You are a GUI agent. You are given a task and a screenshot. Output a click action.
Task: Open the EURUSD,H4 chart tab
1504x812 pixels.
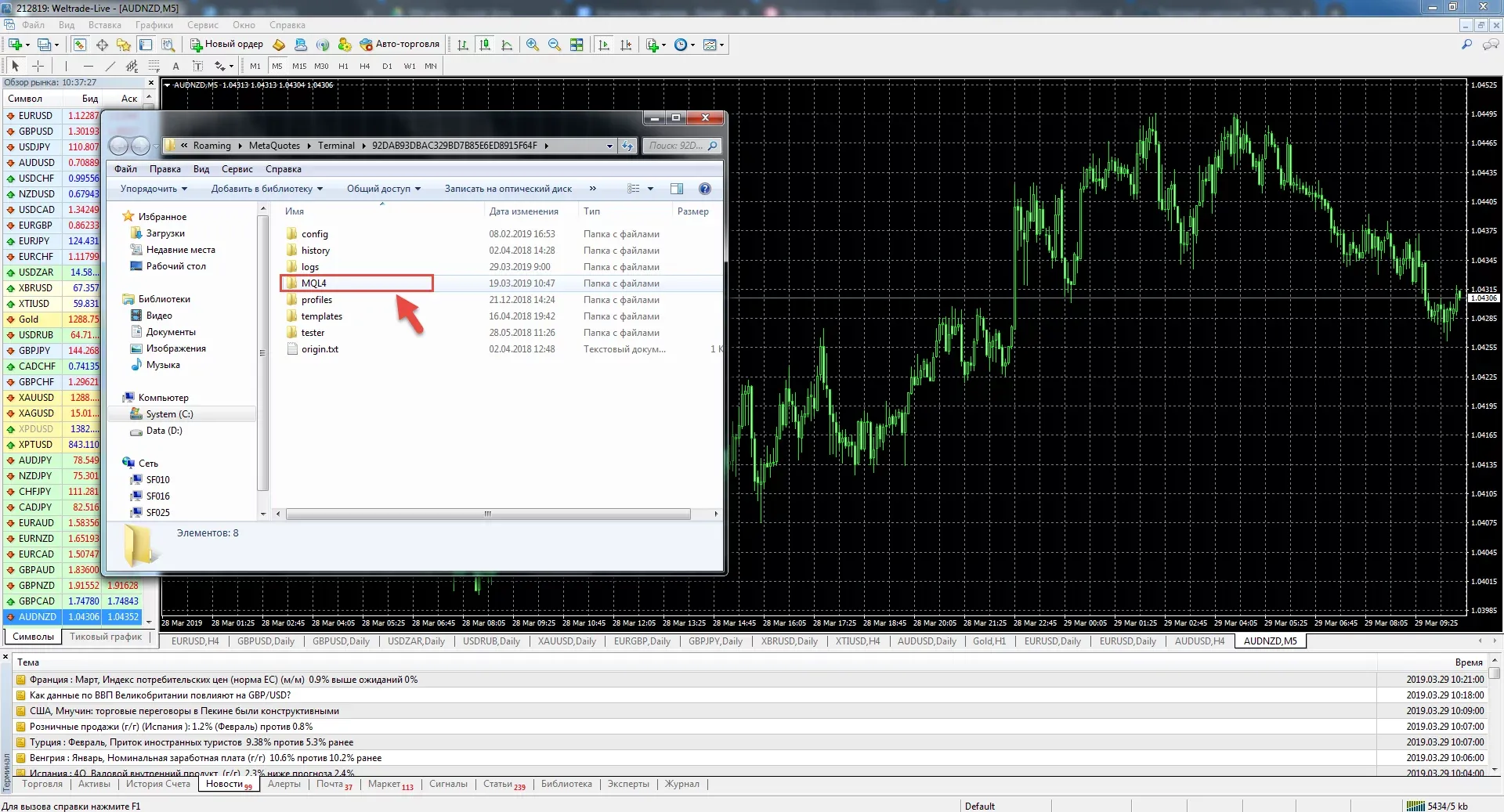[195, 641]
